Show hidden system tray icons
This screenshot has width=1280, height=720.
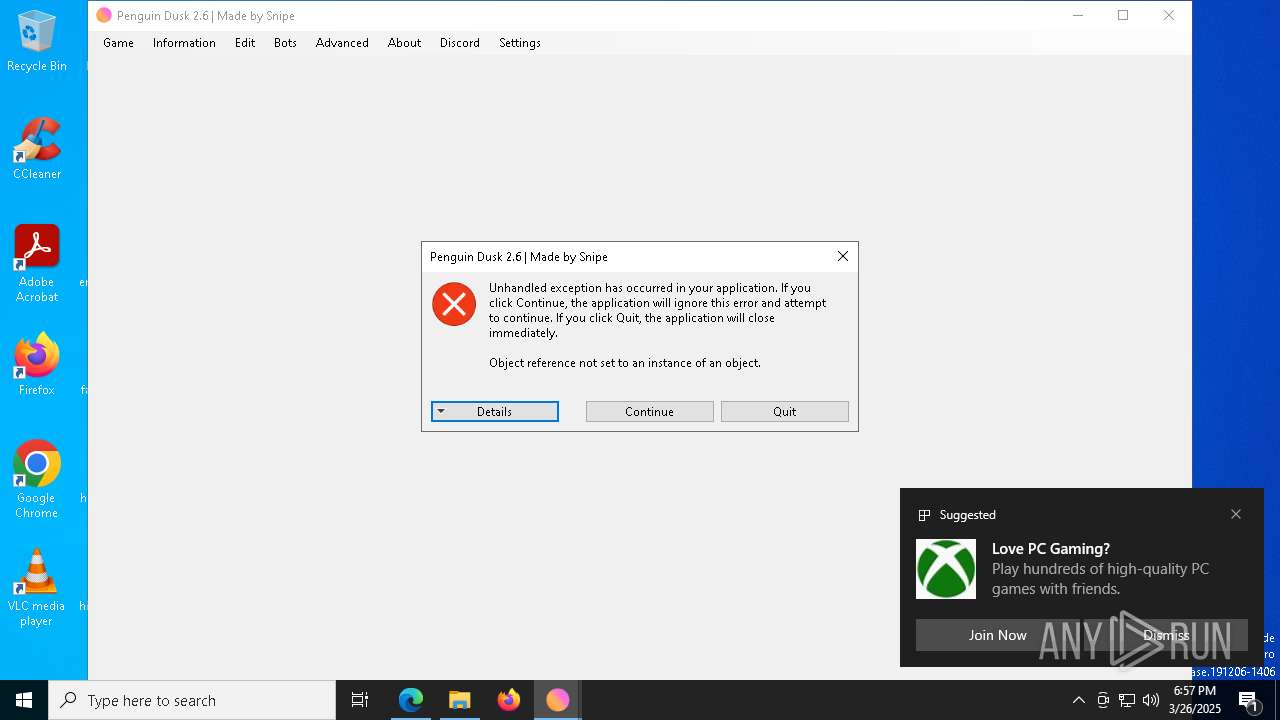[1078, 700]
